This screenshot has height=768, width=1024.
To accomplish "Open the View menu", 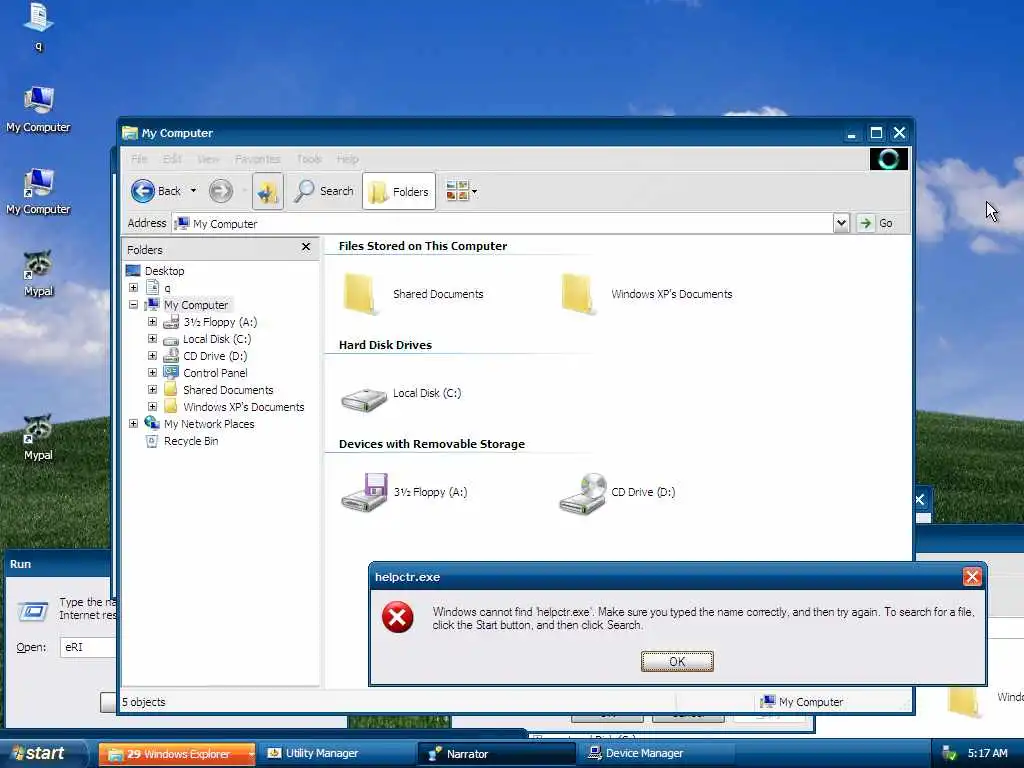I will (208, 159).
